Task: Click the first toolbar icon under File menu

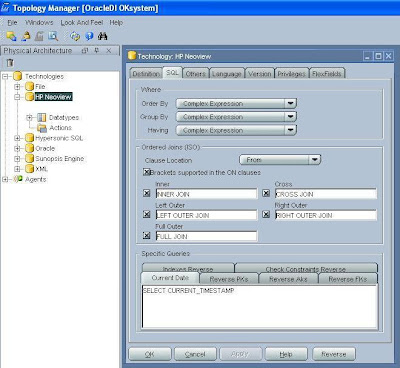Action: (x=11, y=36)
